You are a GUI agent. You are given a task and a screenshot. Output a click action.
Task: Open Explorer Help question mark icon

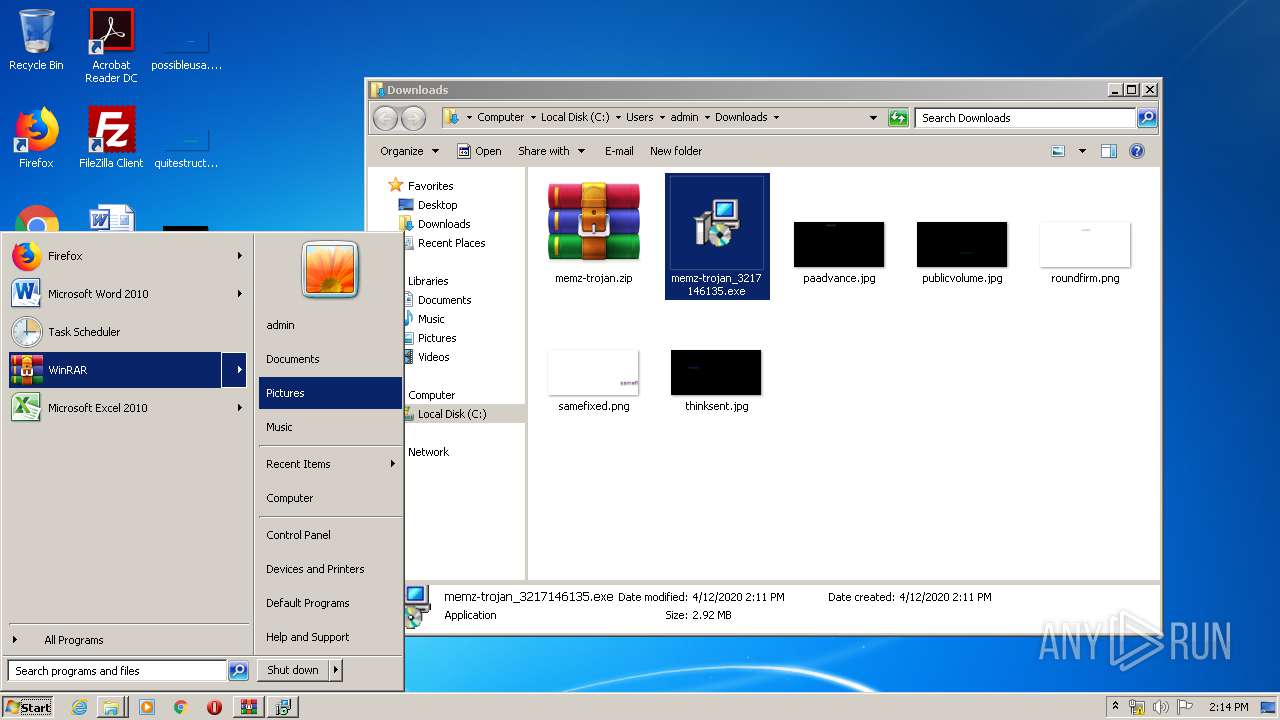[1137, 151]
